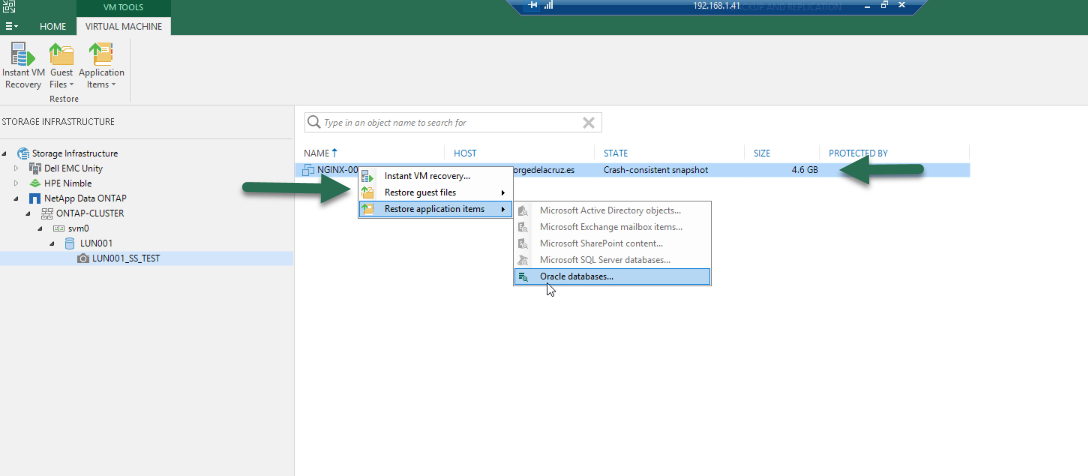Click the ONTAP-CLUSTER cluster icon

click(x=46, y=214)
